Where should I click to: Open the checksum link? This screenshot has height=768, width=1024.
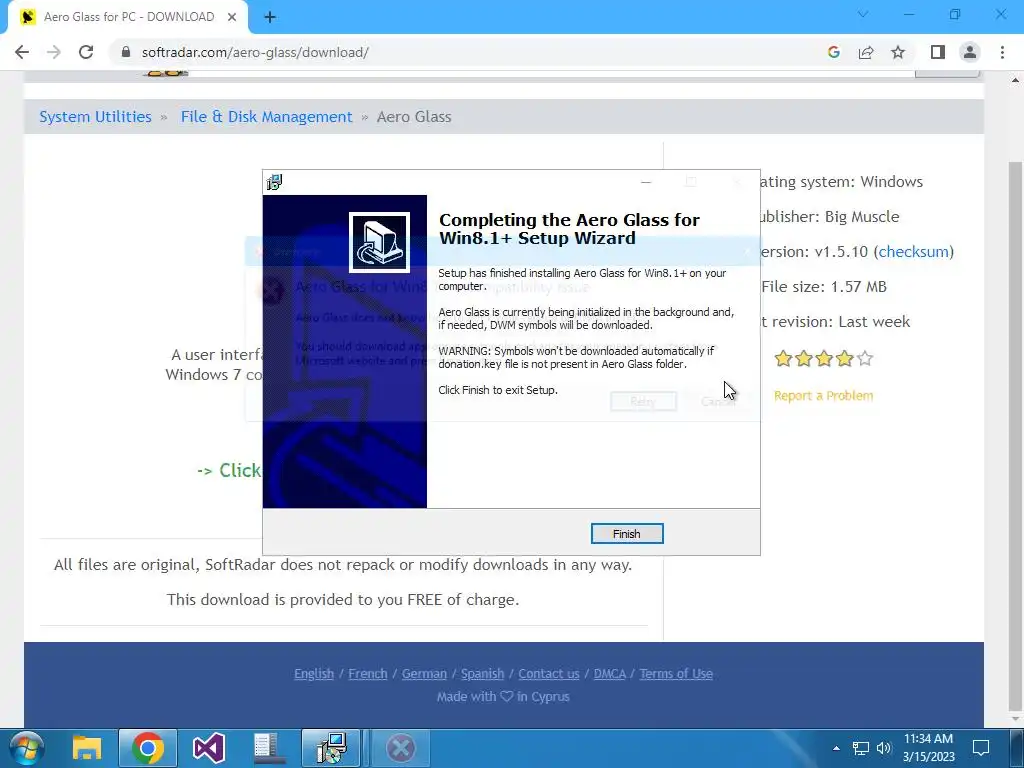(x=913, y=251)
